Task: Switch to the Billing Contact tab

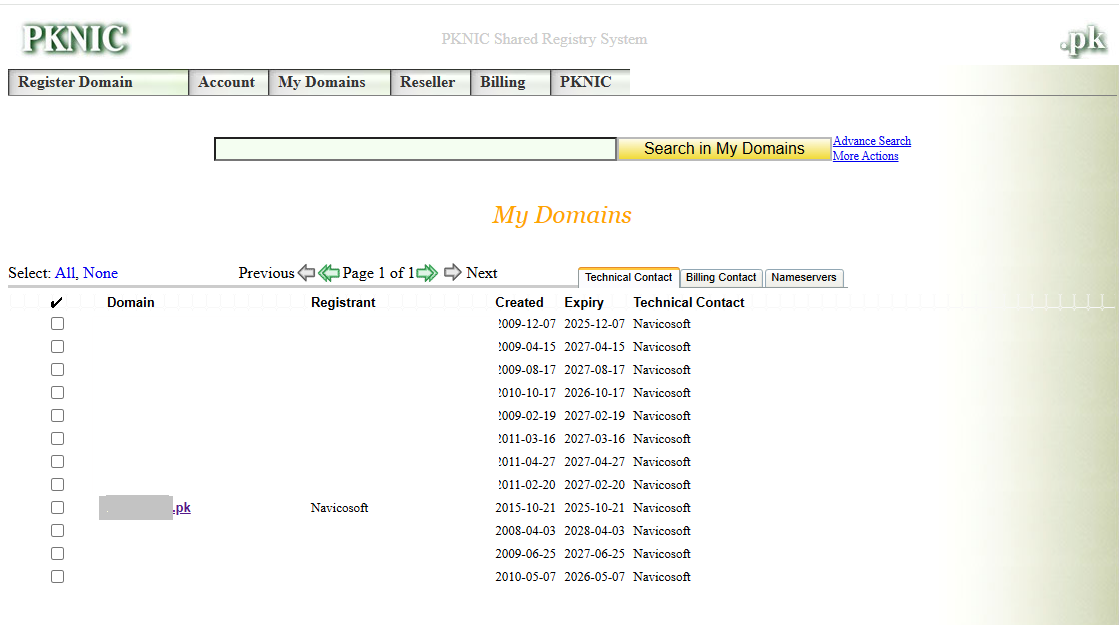Action: (x=721, y=278)
